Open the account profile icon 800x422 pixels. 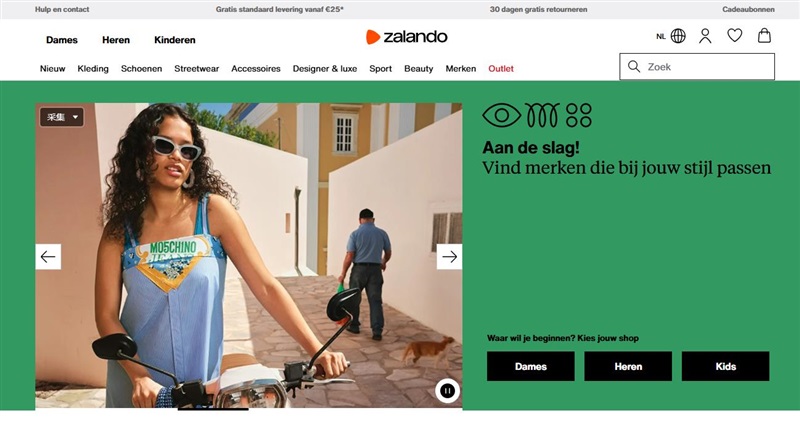pos(705,36)
